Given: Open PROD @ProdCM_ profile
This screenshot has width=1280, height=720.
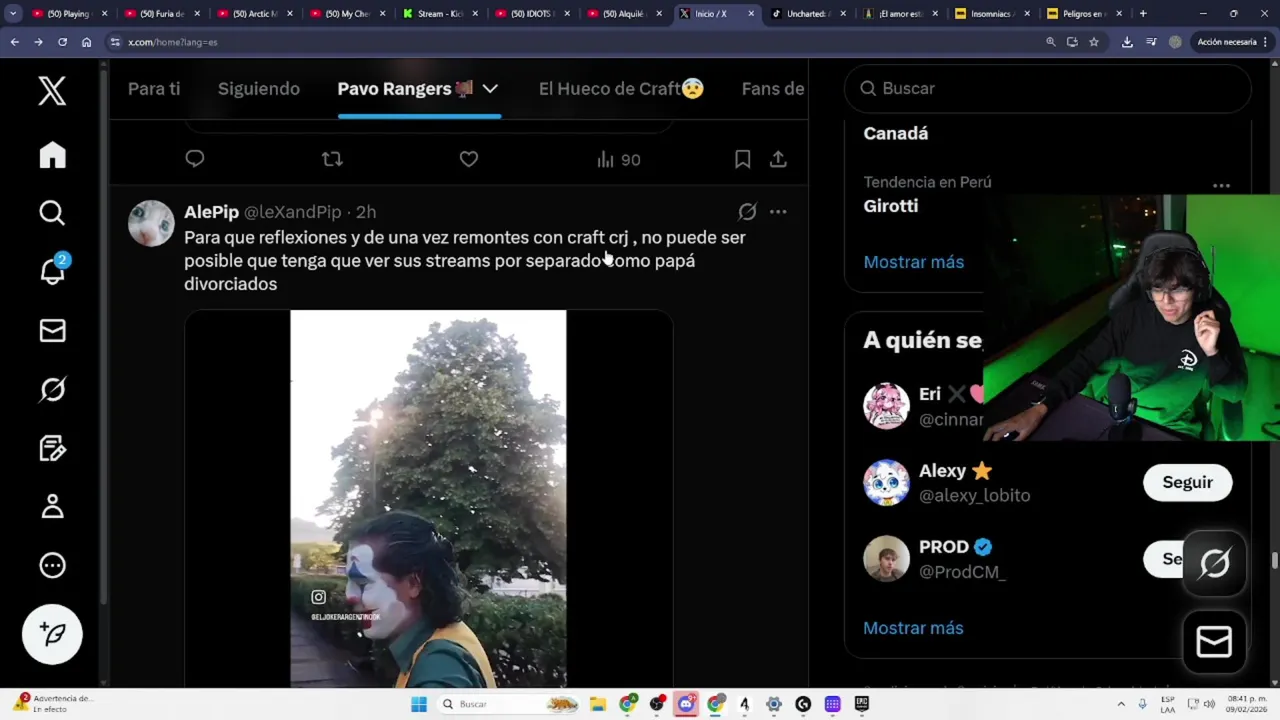Looking at the screenshot, I should (x=963, y=572).
